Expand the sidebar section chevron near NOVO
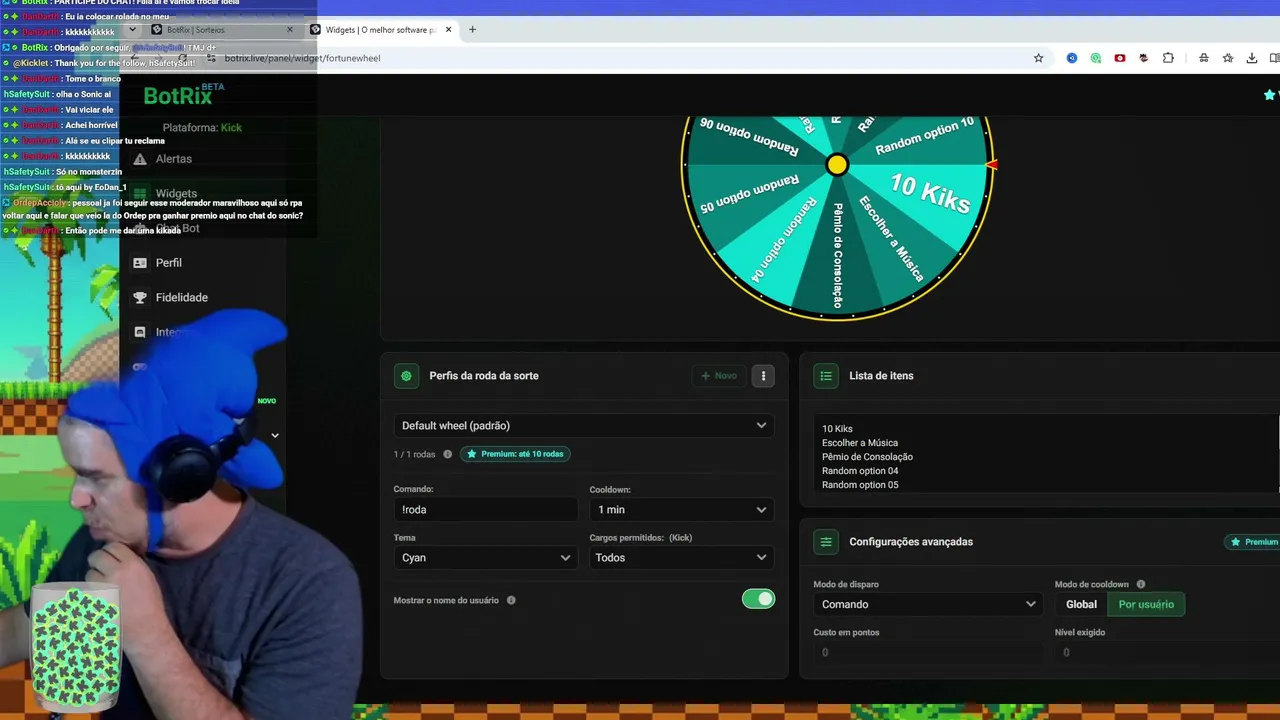 (275, 436)
